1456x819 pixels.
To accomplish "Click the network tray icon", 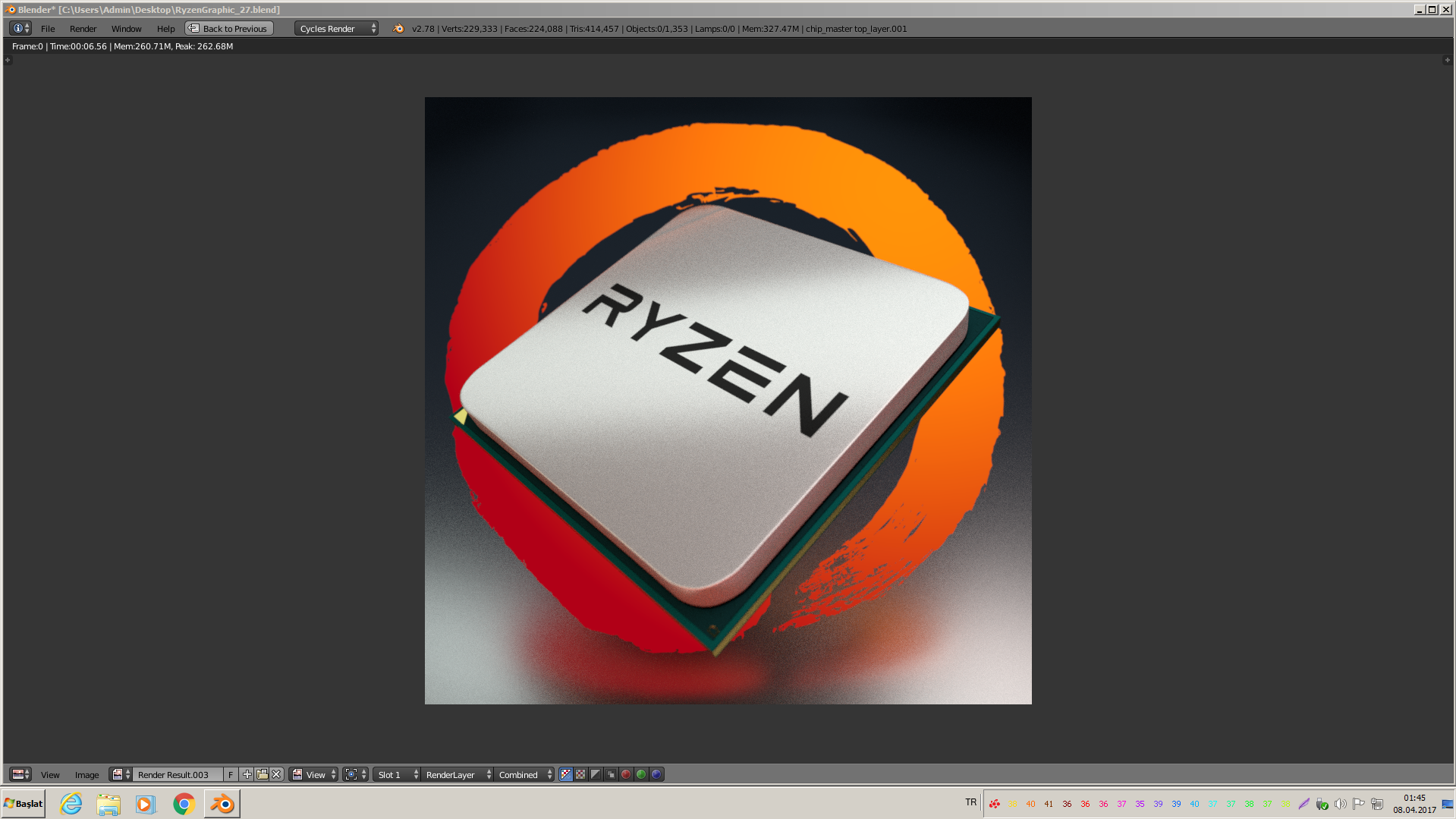I will click(x=1376, y=804).
